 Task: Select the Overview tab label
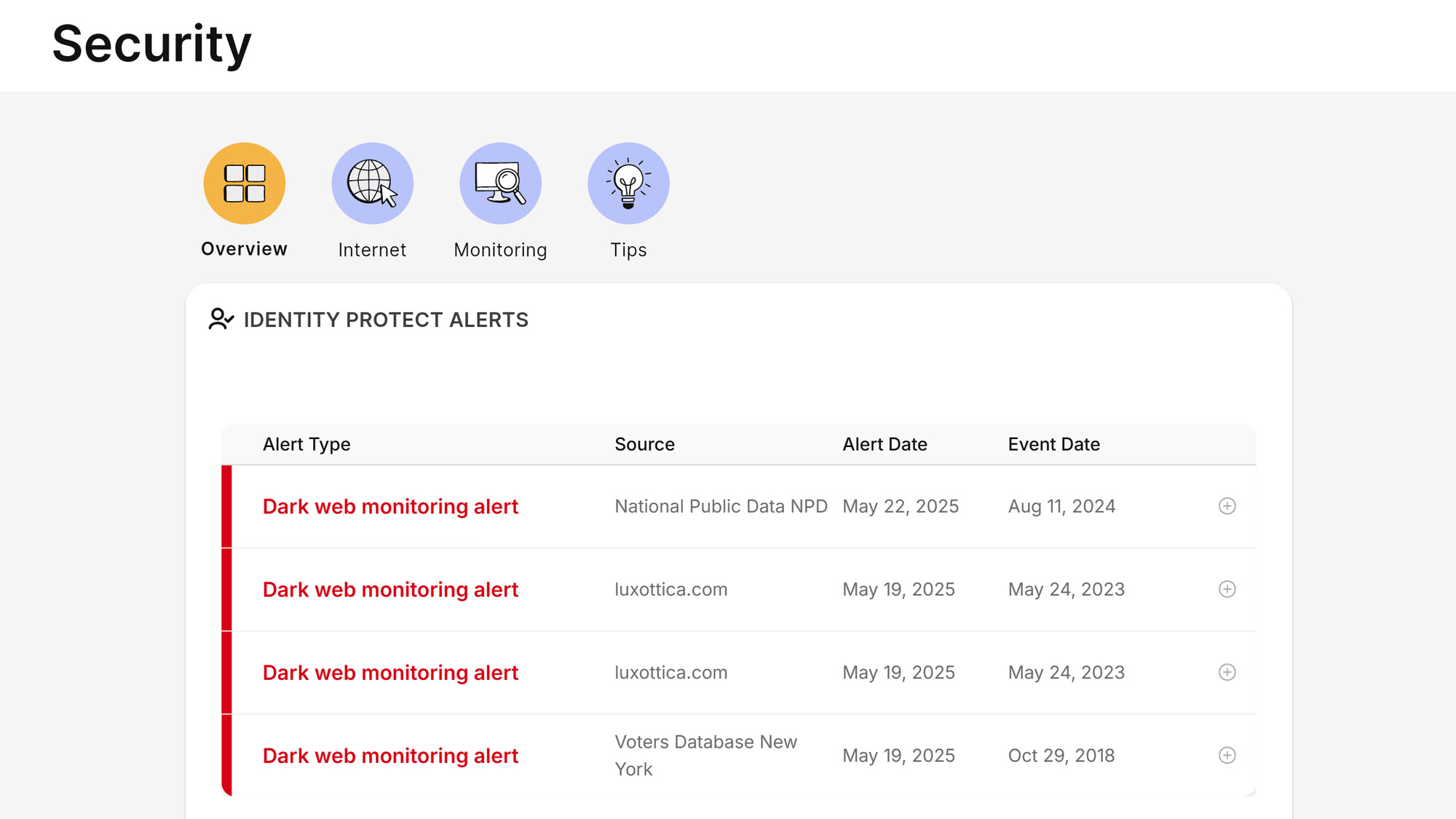coord(244,249)
